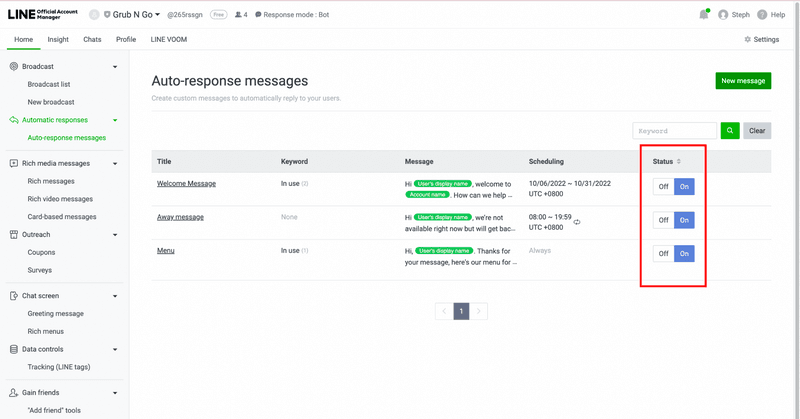Click the Gain friends person icon
This screenshot has height=419, width=800.
point(14,392)
